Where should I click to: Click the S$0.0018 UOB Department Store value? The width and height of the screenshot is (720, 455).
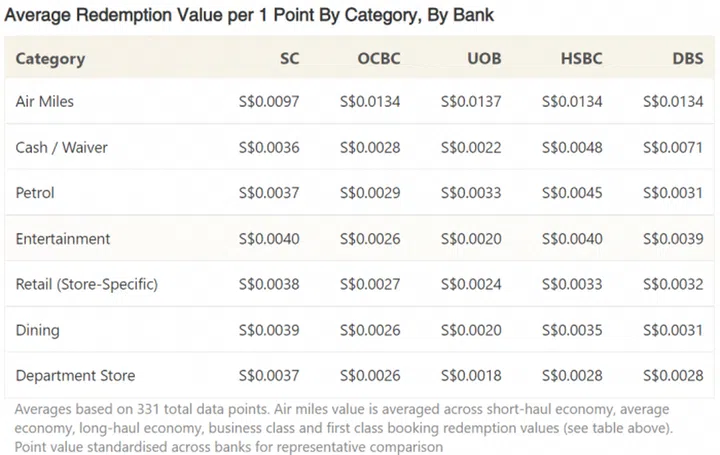471,376
